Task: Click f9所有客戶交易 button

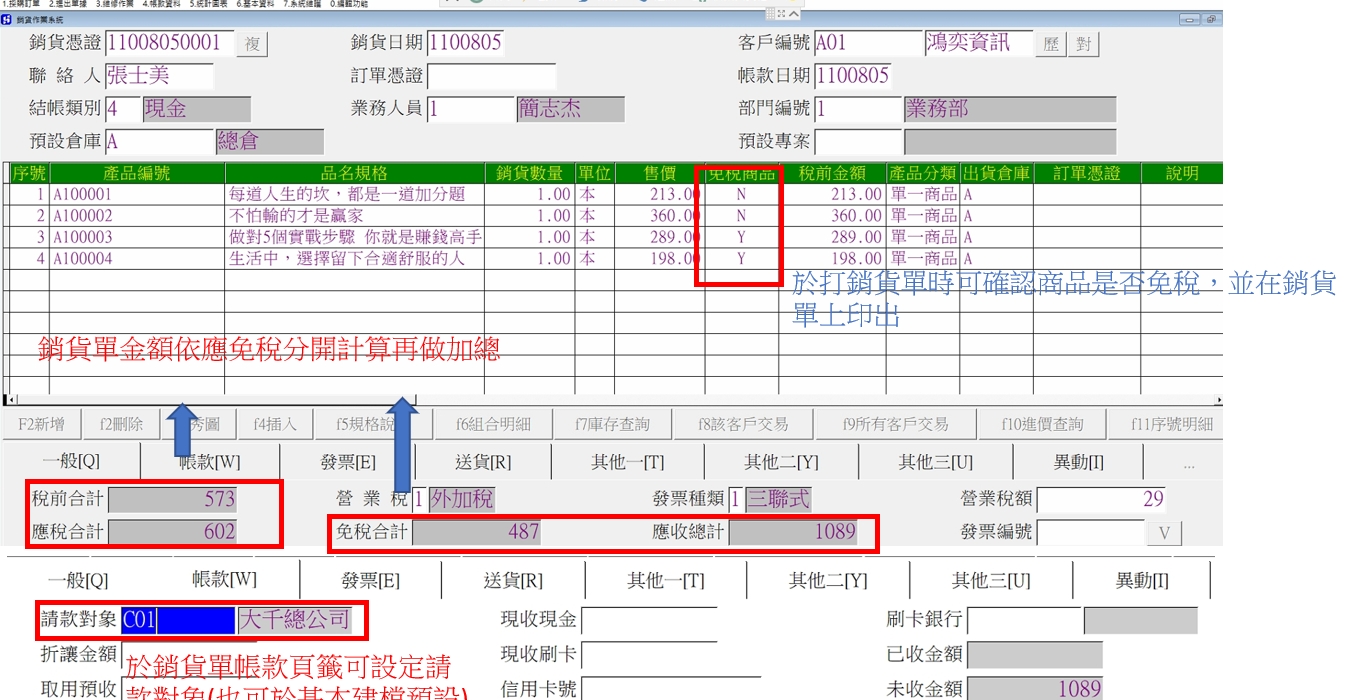Action: [895, 424]
